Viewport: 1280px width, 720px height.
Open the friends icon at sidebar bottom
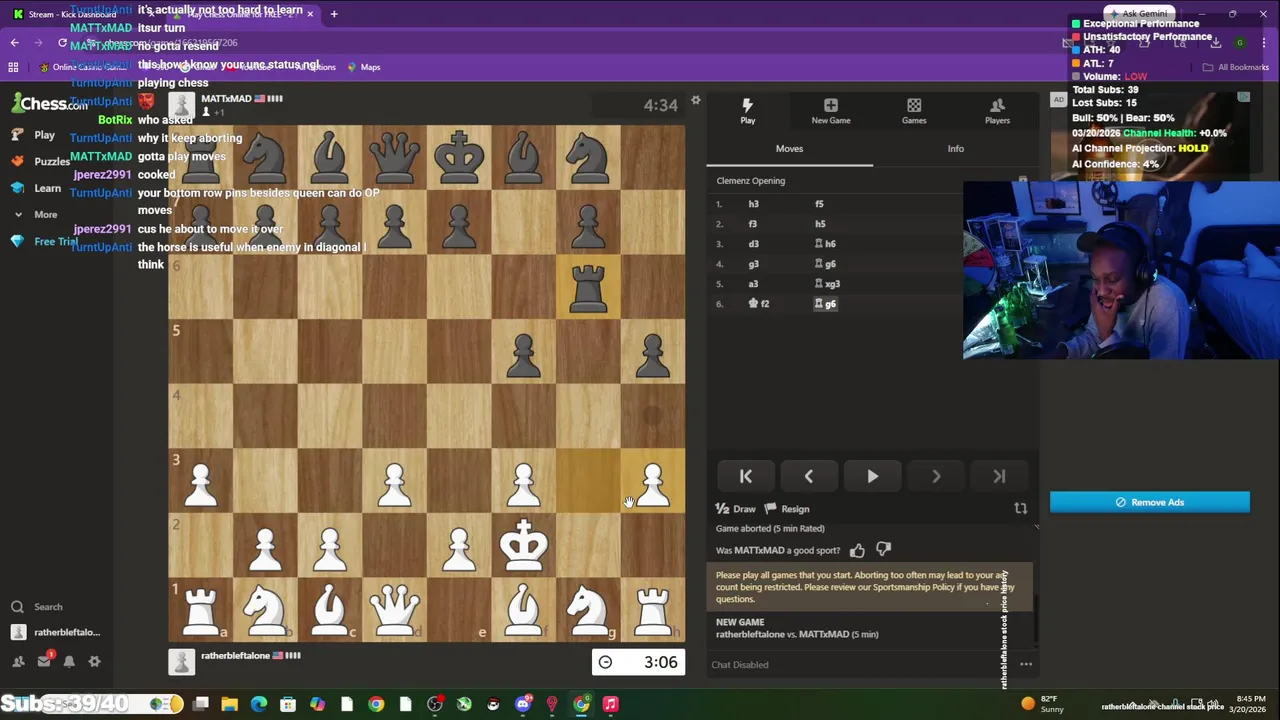(x=18, y=661)
